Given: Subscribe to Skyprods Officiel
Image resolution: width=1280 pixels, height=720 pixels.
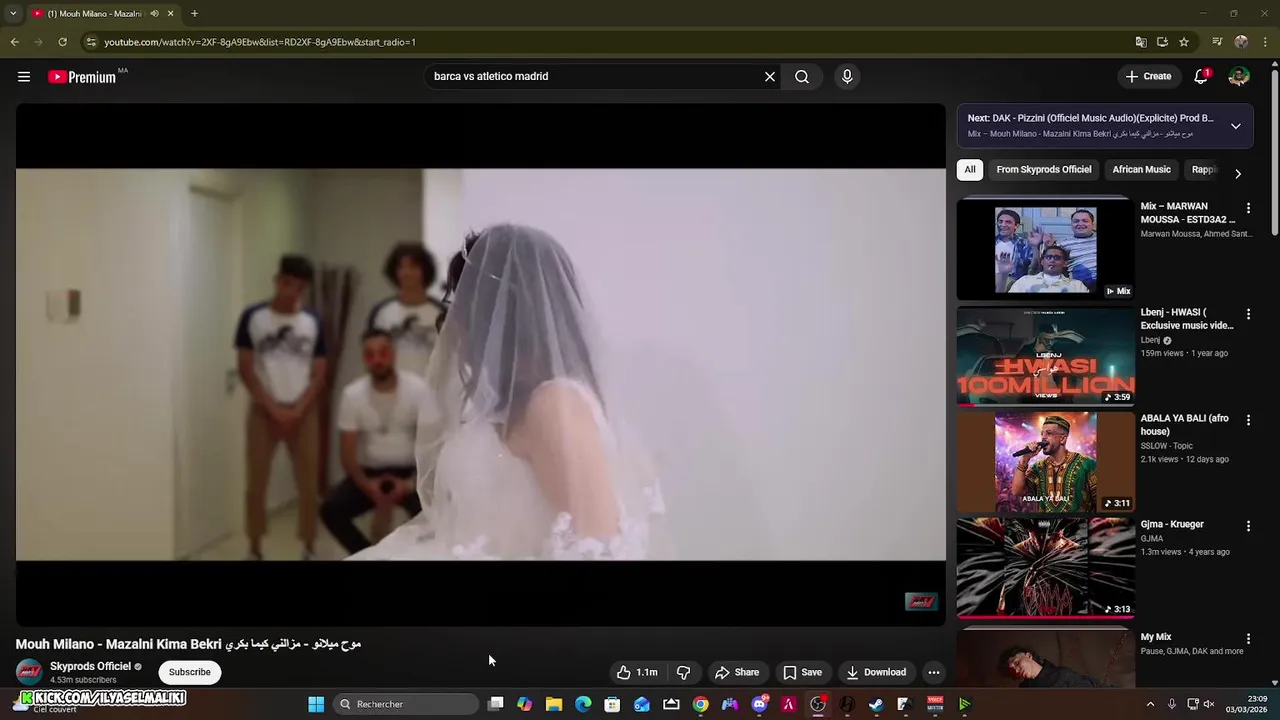Looking at the screenshot, I should click(190, 672).
